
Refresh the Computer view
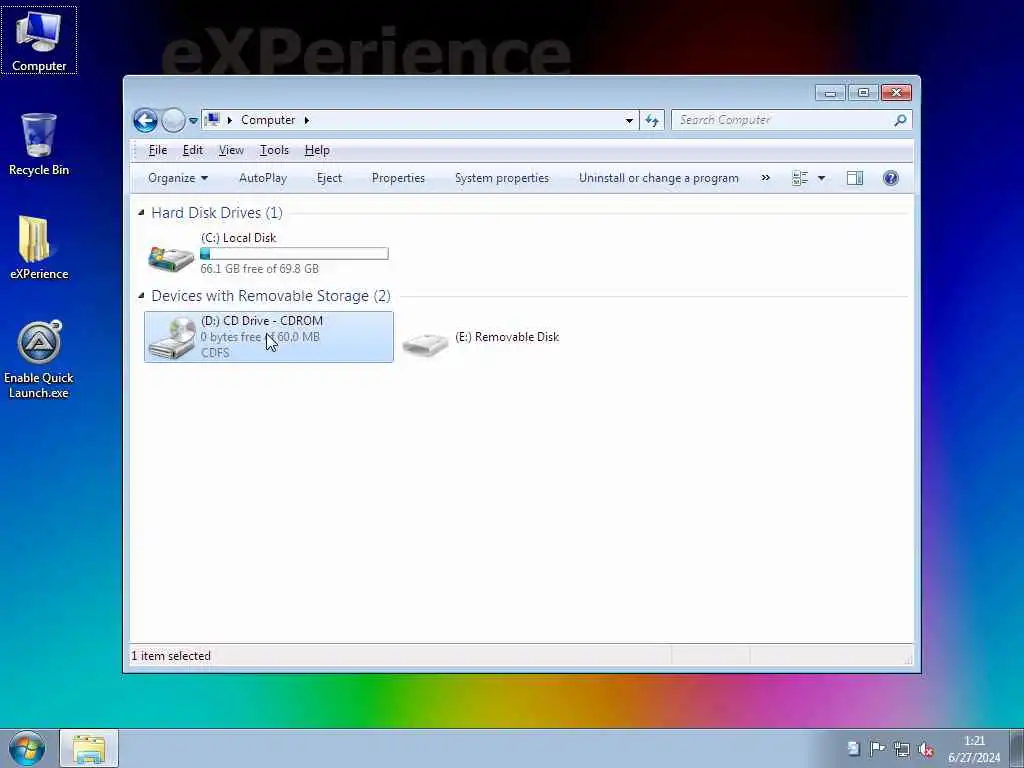[x=652, y=120]
